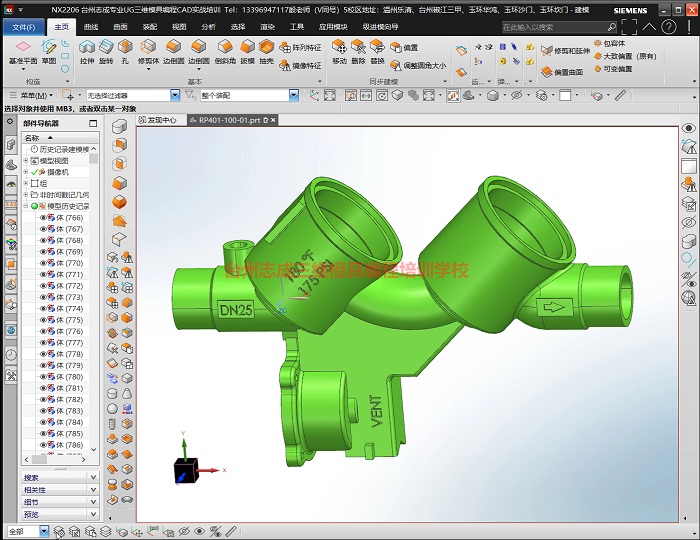
Task: Hide 体 (771) via its eye icon
Action: click(43, 274)
